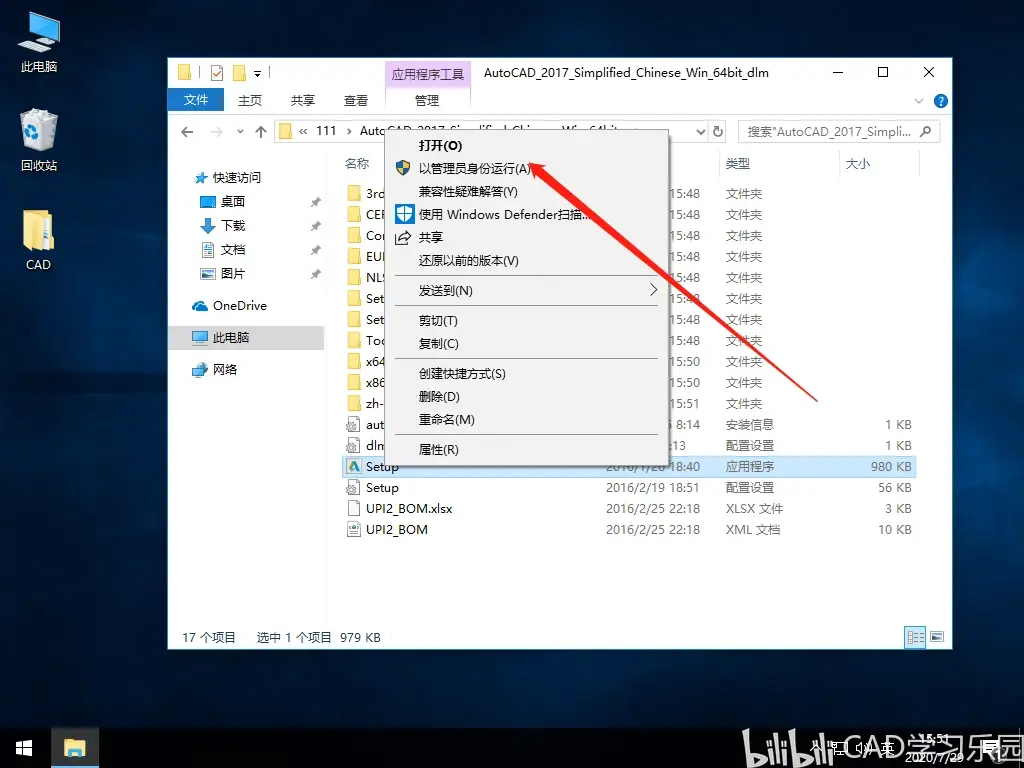Select 剪切(T) in context menu
The image size is (1024, 768).
coord(526,321)
